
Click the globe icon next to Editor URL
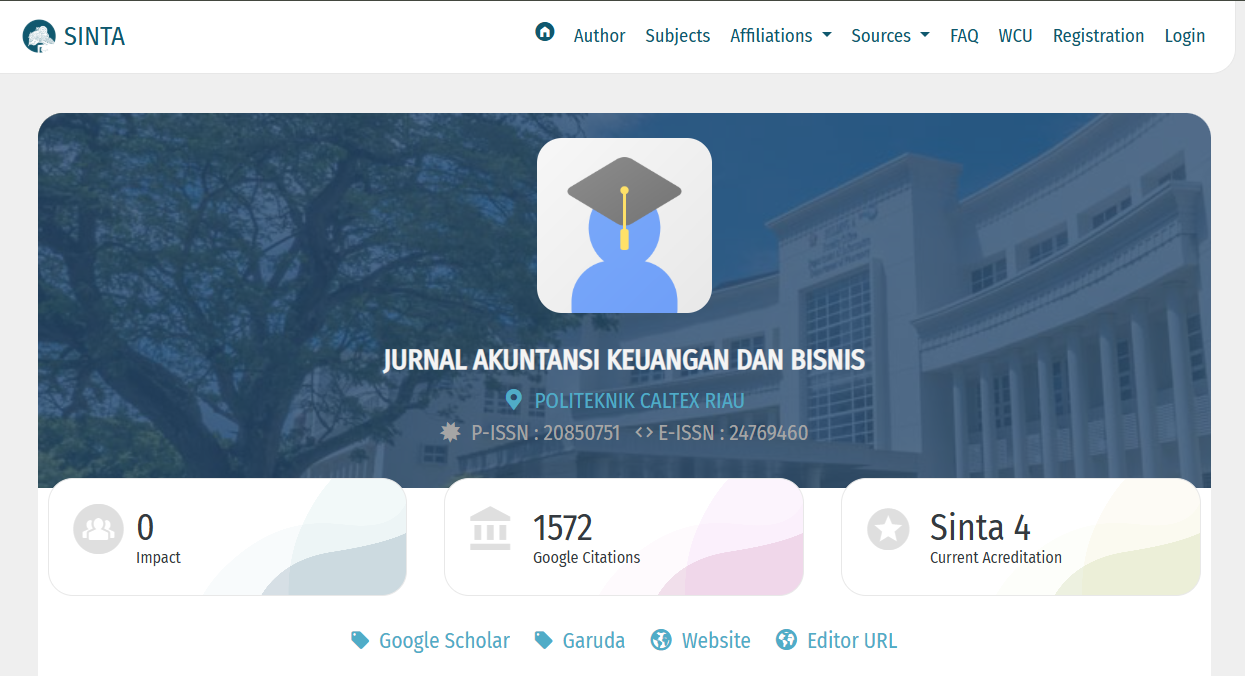coord(786,640)
